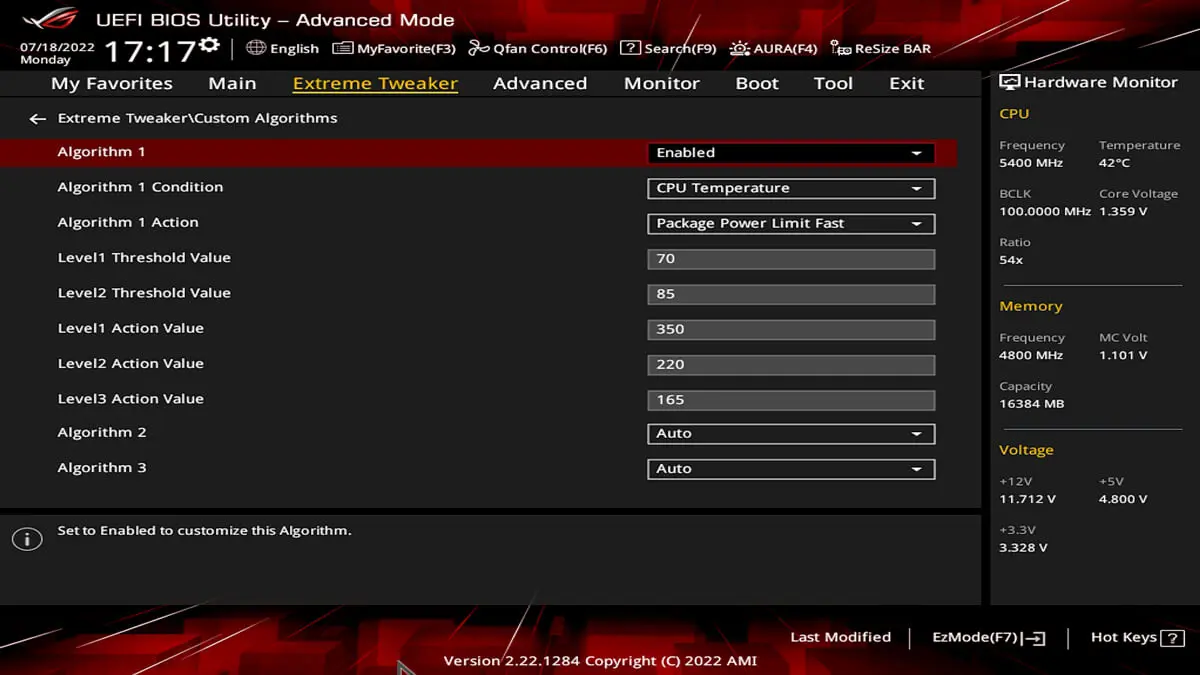Open AURA(F4) lighting icon
Viewport: 1200px width, 675px height.
[739, 48]
